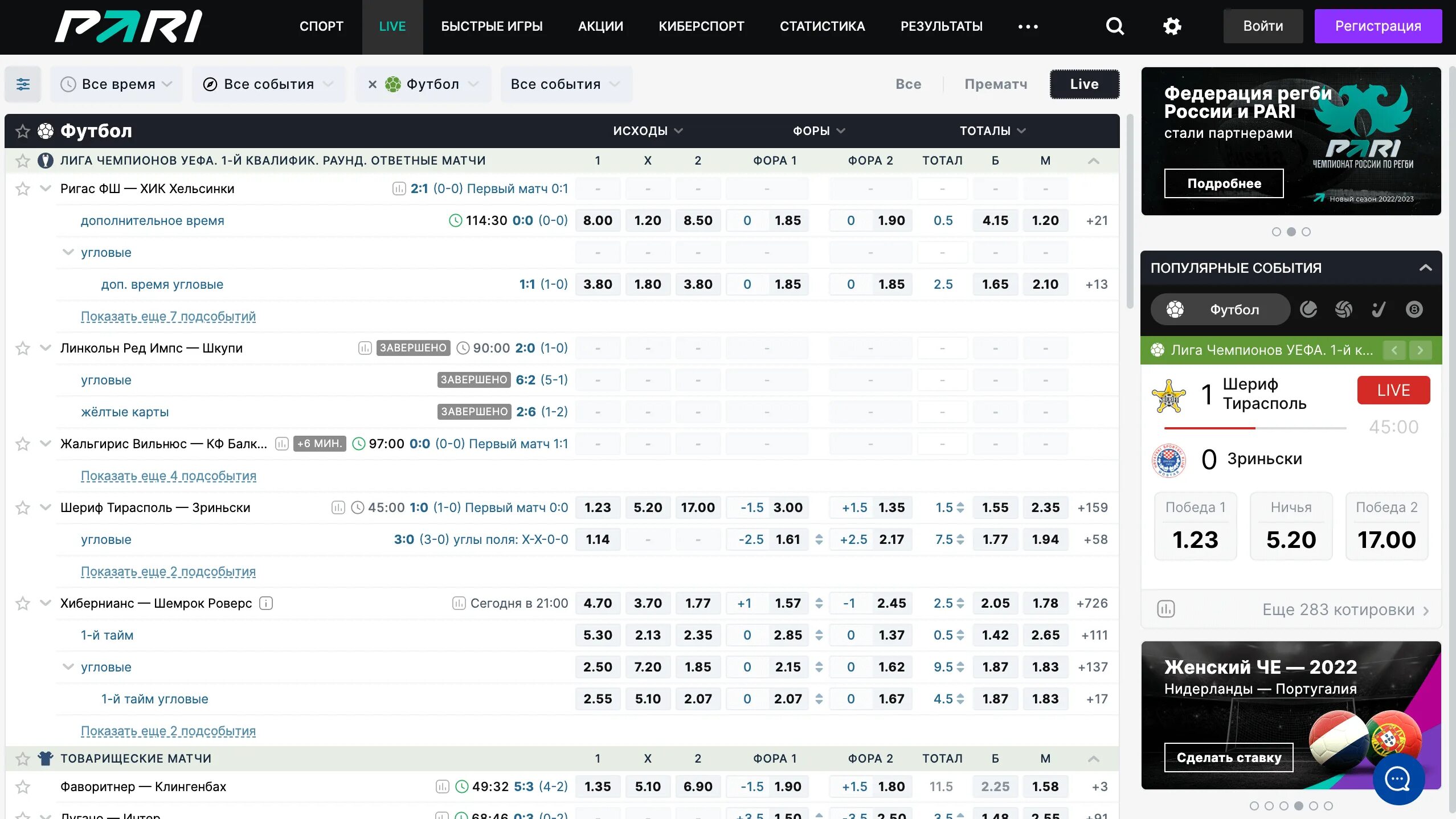Open statistics icon for Фаворитнер match

(442, 787)
